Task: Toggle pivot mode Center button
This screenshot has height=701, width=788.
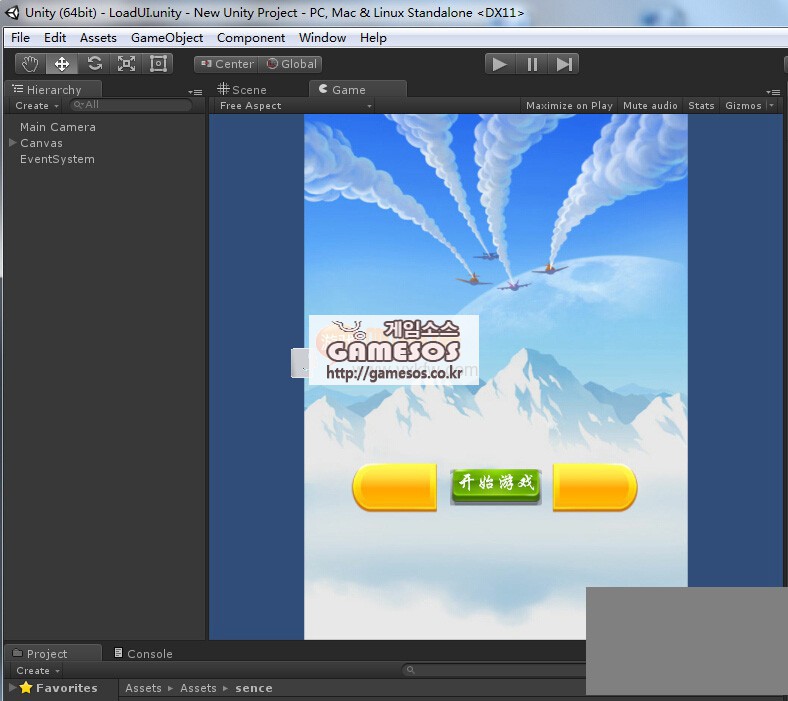Action: (227, 64)
